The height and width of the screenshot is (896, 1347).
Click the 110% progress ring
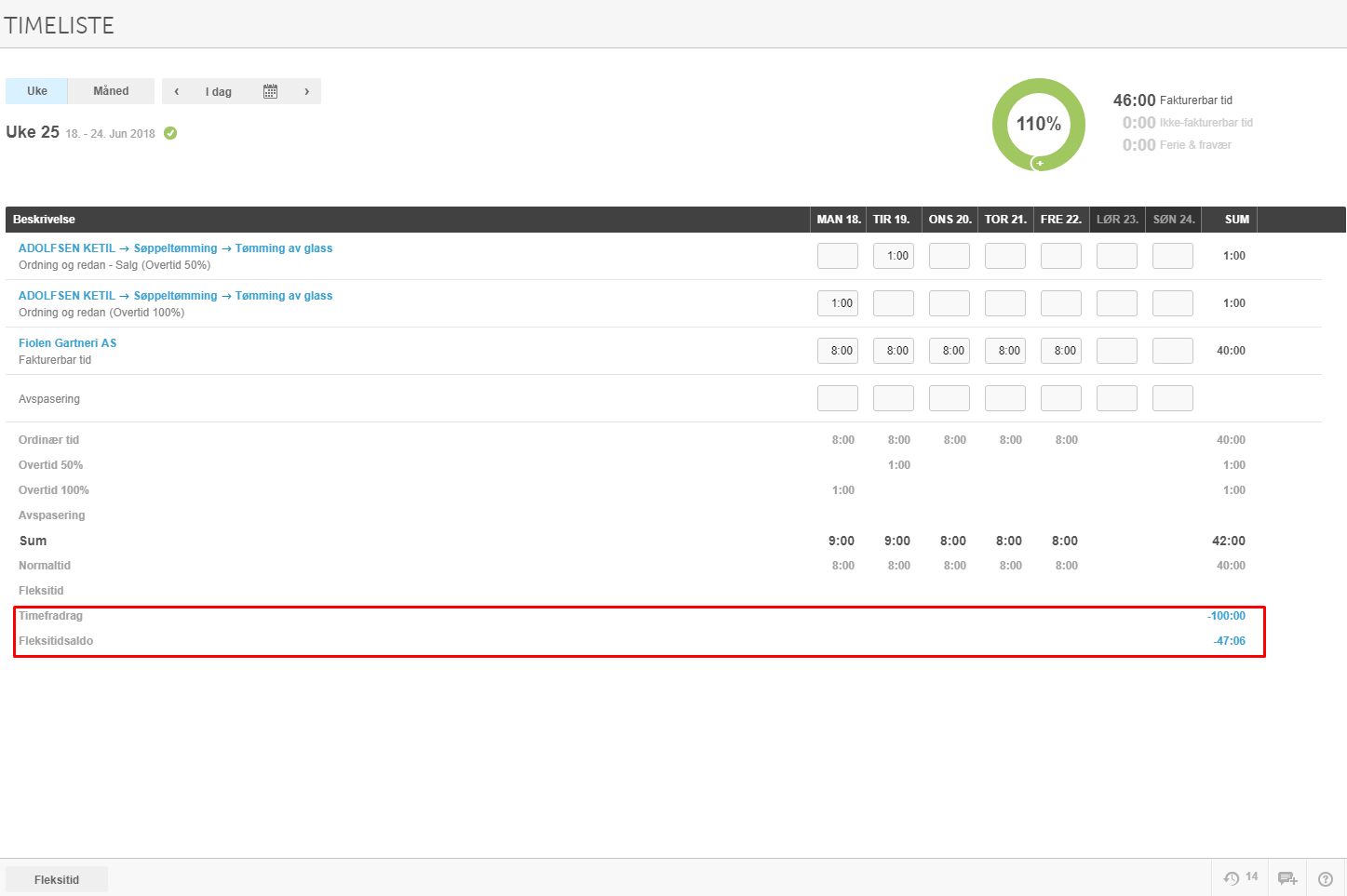tap(1039, 124)
